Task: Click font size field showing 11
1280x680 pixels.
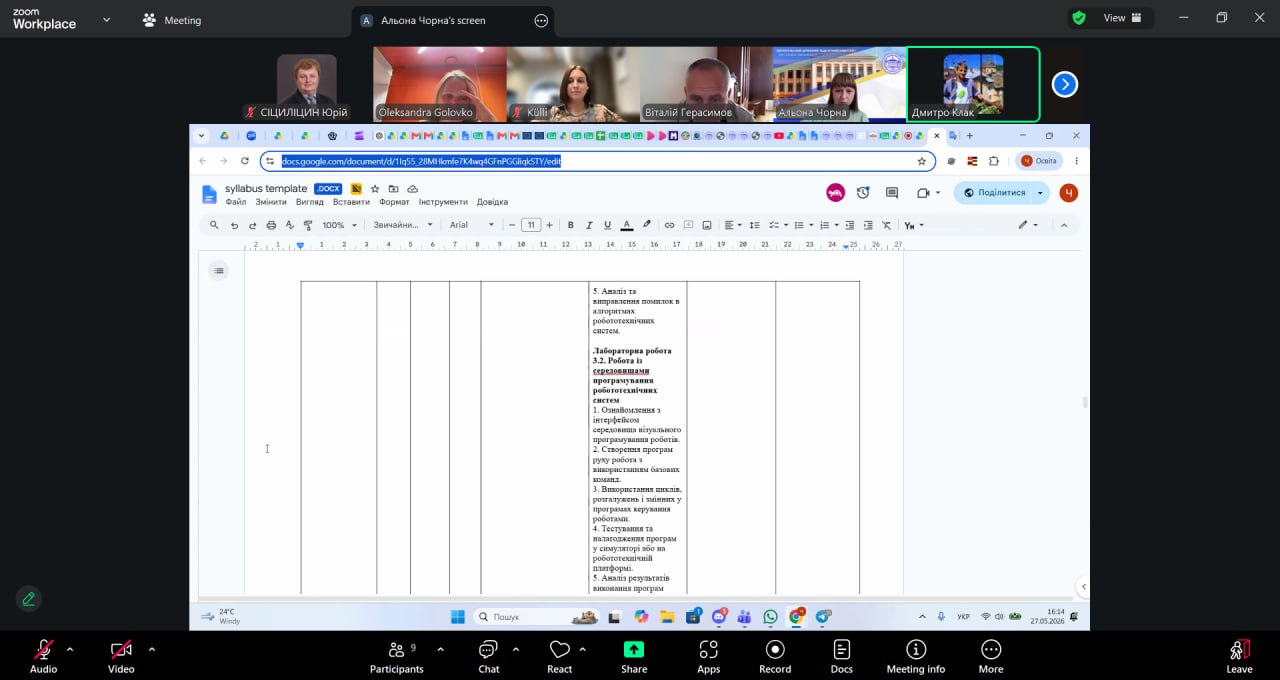Action: tap(531, 225)
